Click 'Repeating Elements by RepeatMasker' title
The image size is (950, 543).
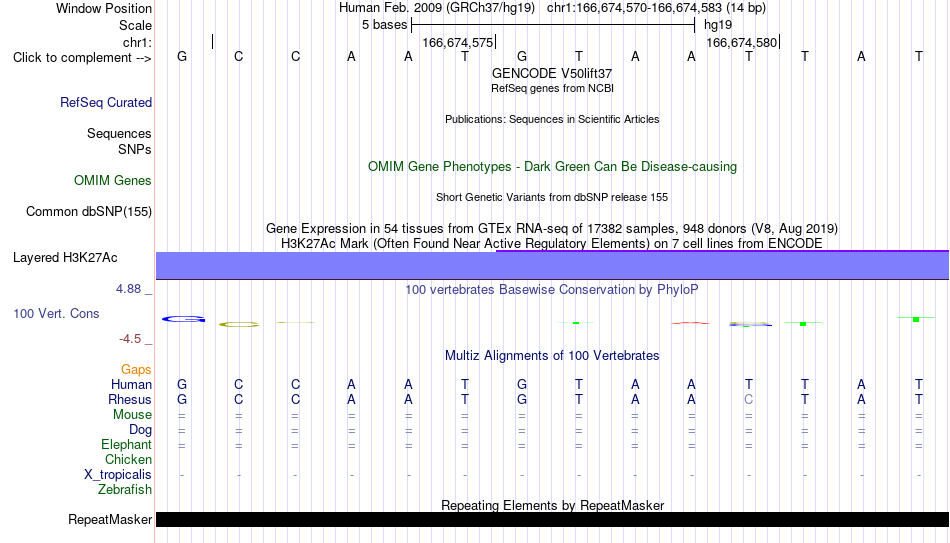552,505
